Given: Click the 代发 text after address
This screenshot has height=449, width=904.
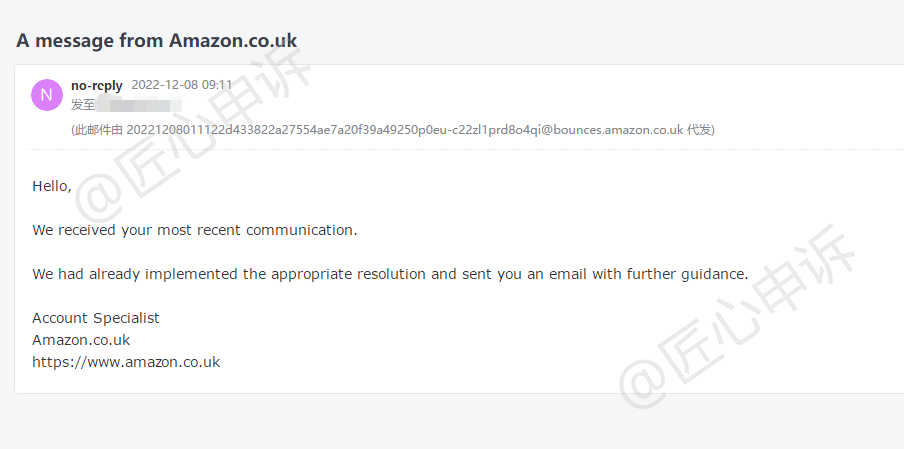Looking at the screenshot, I should (699, 130).
